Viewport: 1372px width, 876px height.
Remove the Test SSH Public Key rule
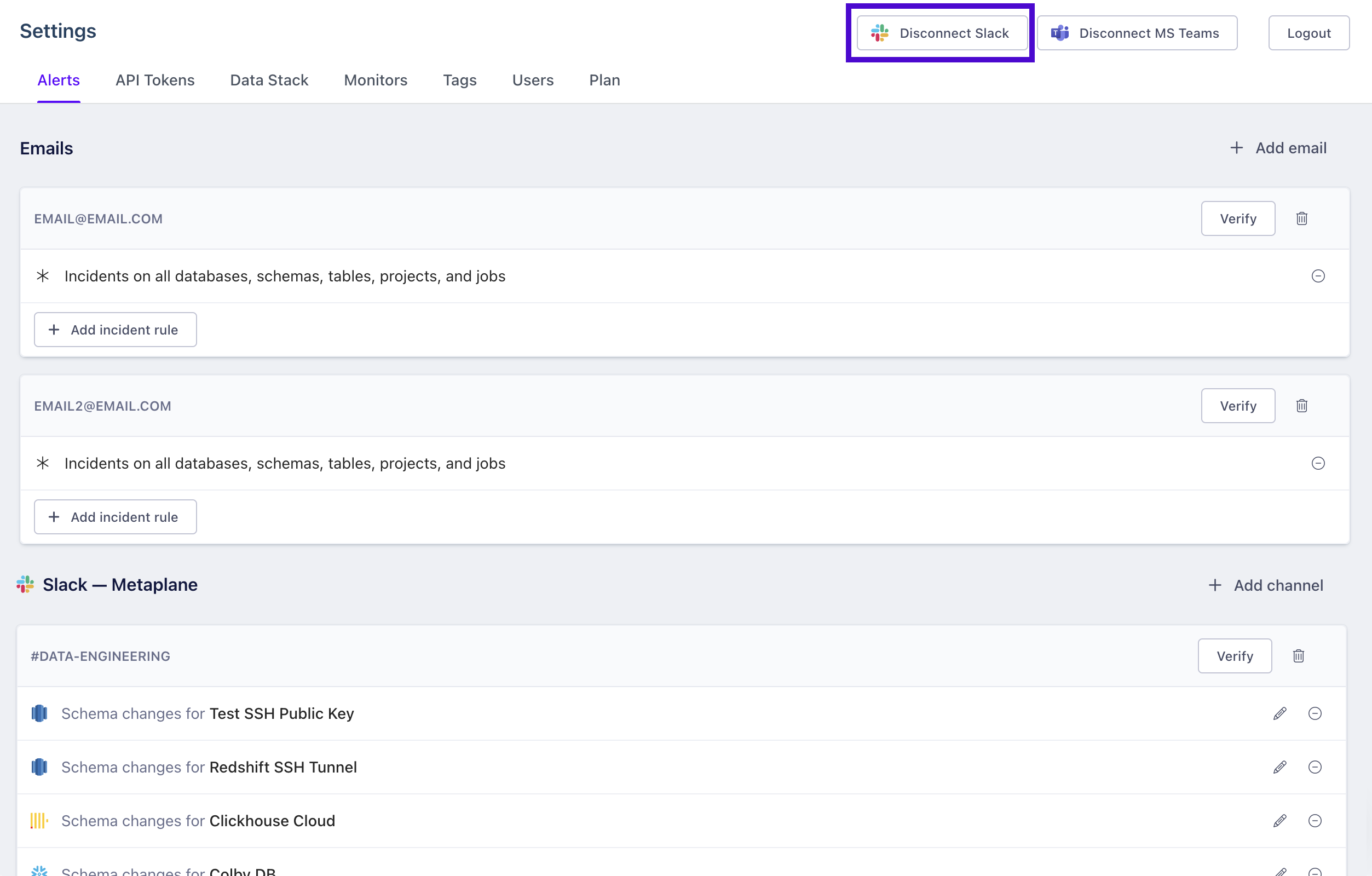pyautogui.click(x=1315, y=713)
